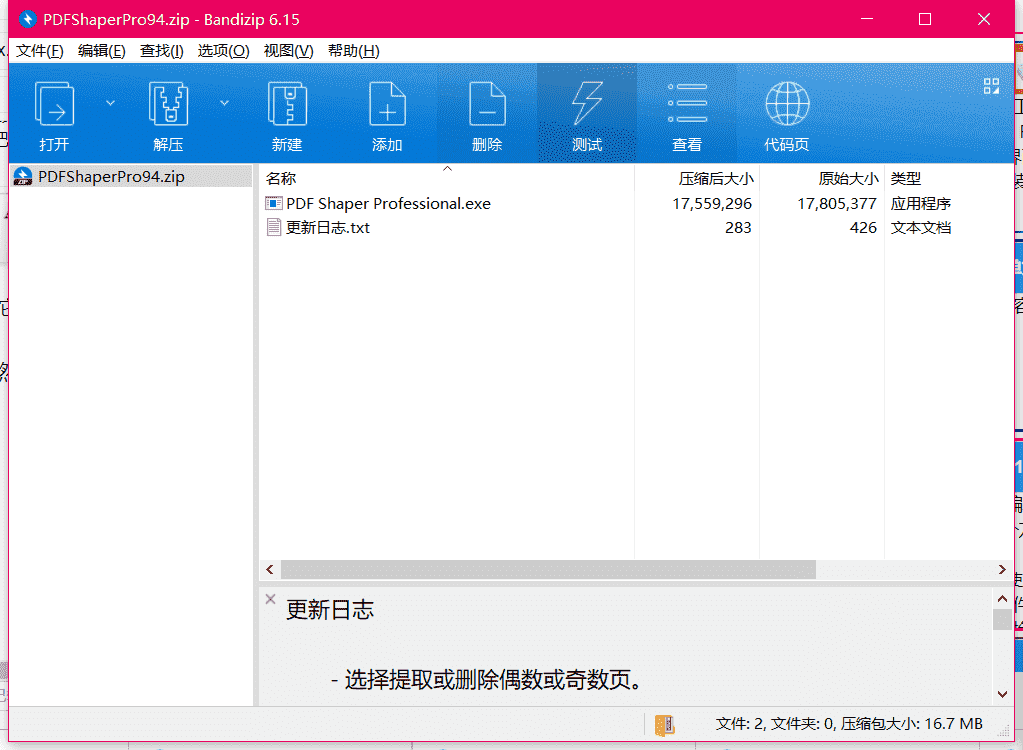The image size is (1023, 750).
Task: Expand the dropdown arrow next to 解压
Action: (x=224, y=103)
